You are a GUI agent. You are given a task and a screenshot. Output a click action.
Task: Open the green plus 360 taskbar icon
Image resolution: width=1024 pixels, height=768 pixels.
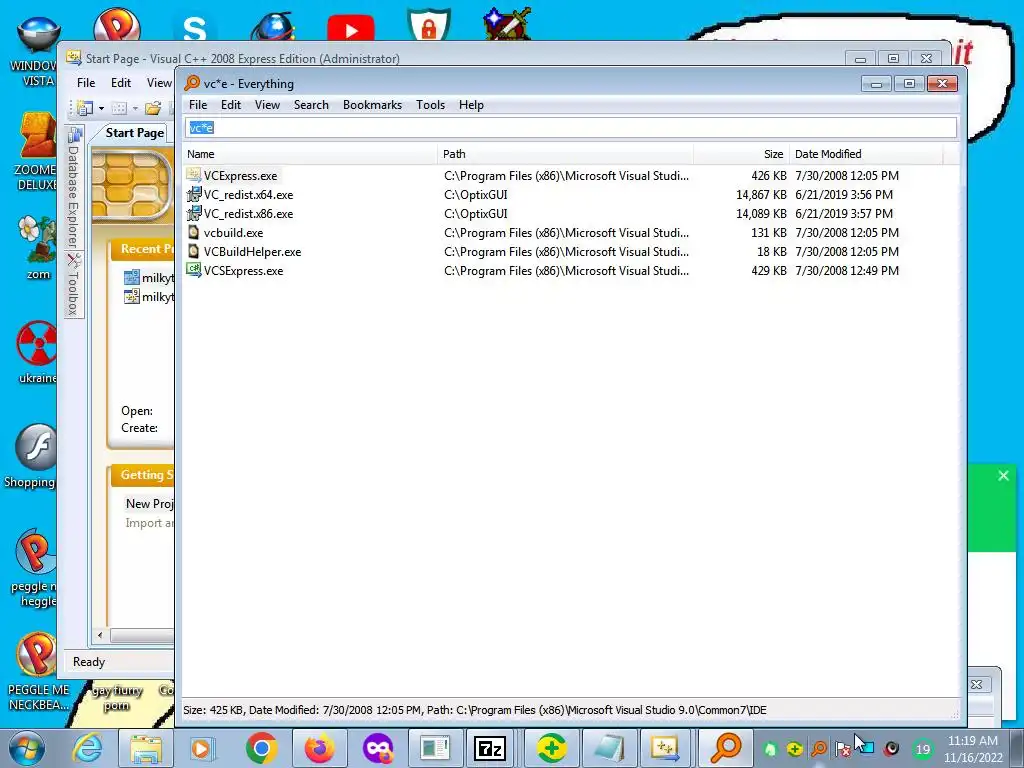coord(551,748)
